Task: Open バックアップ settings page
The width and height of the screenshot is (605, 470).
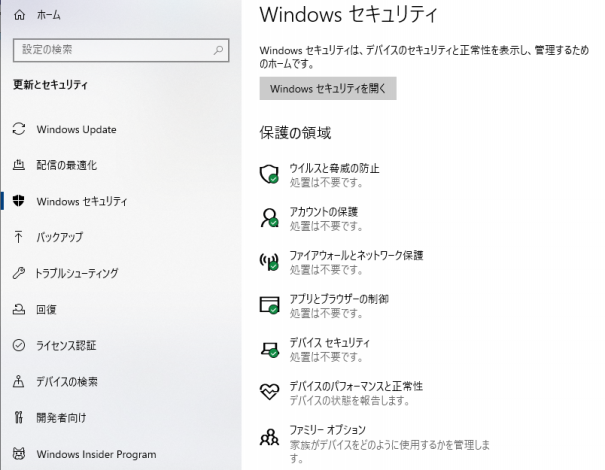Action: pos(60,237)
